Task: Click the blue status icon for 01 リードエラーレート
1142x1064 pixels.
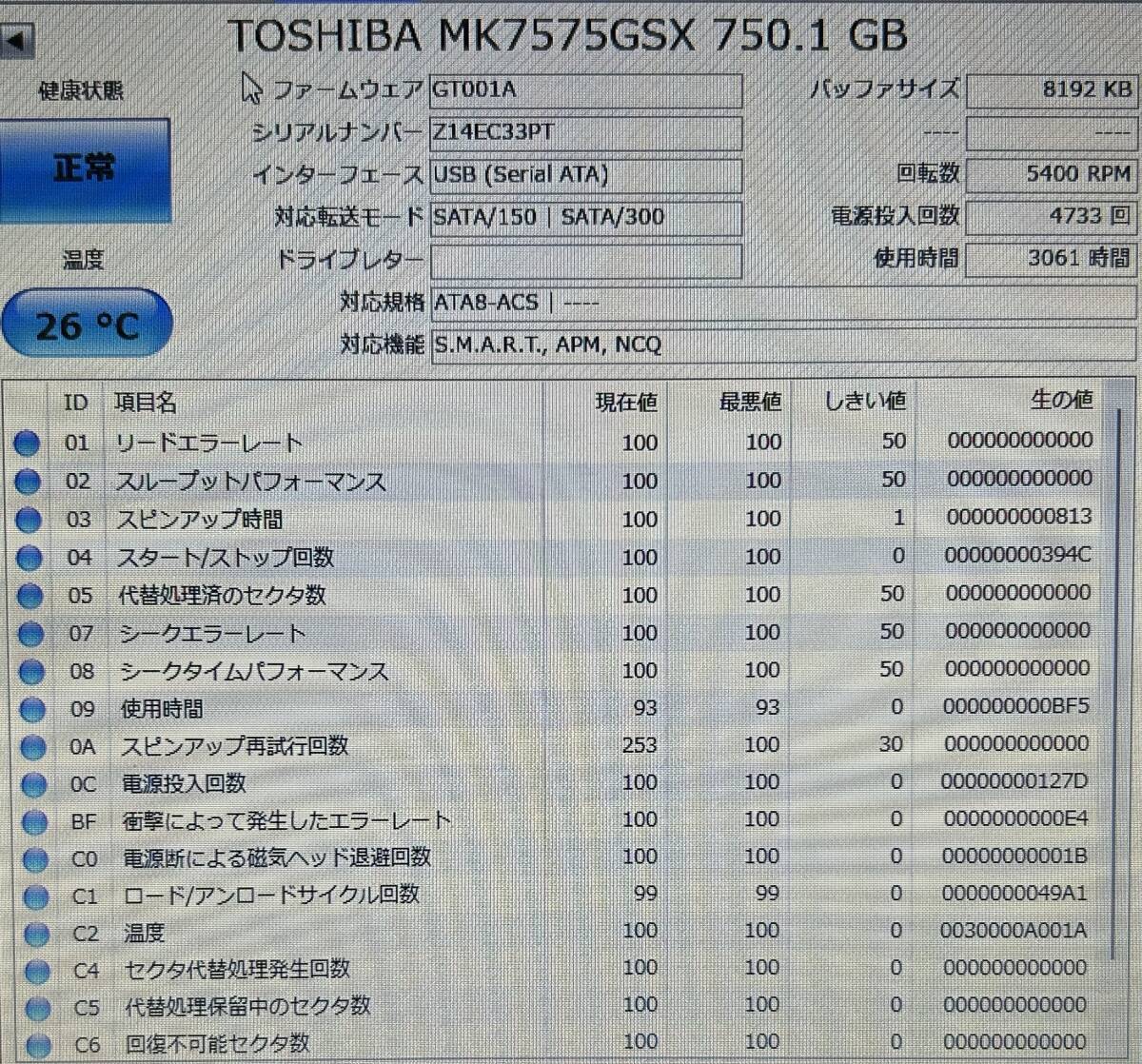Action: tap(27, 443)
